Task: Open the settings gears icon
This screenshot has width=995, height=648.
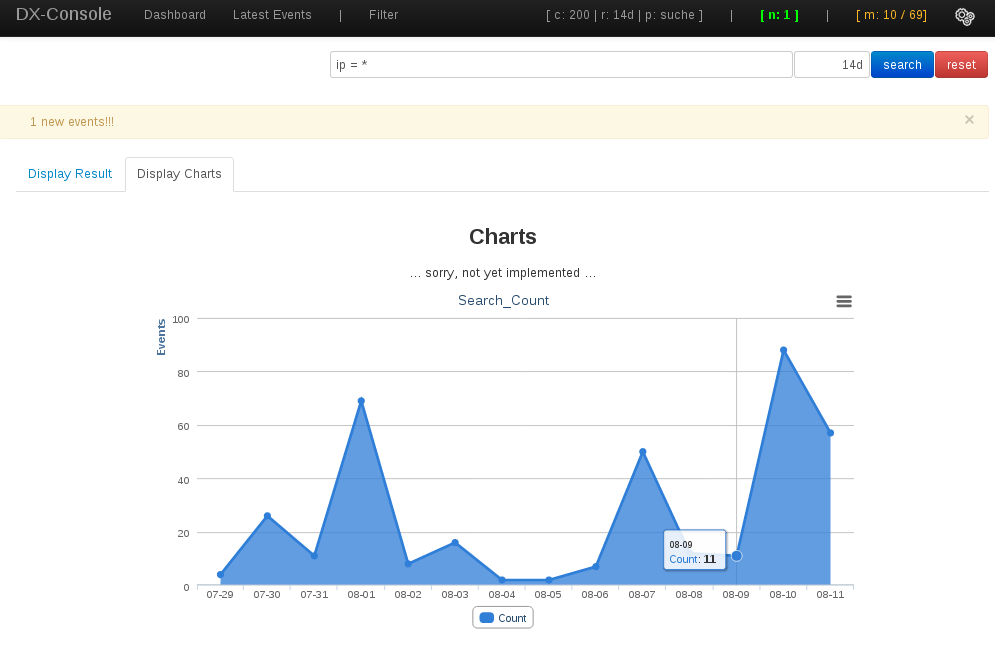Action: 965,17
